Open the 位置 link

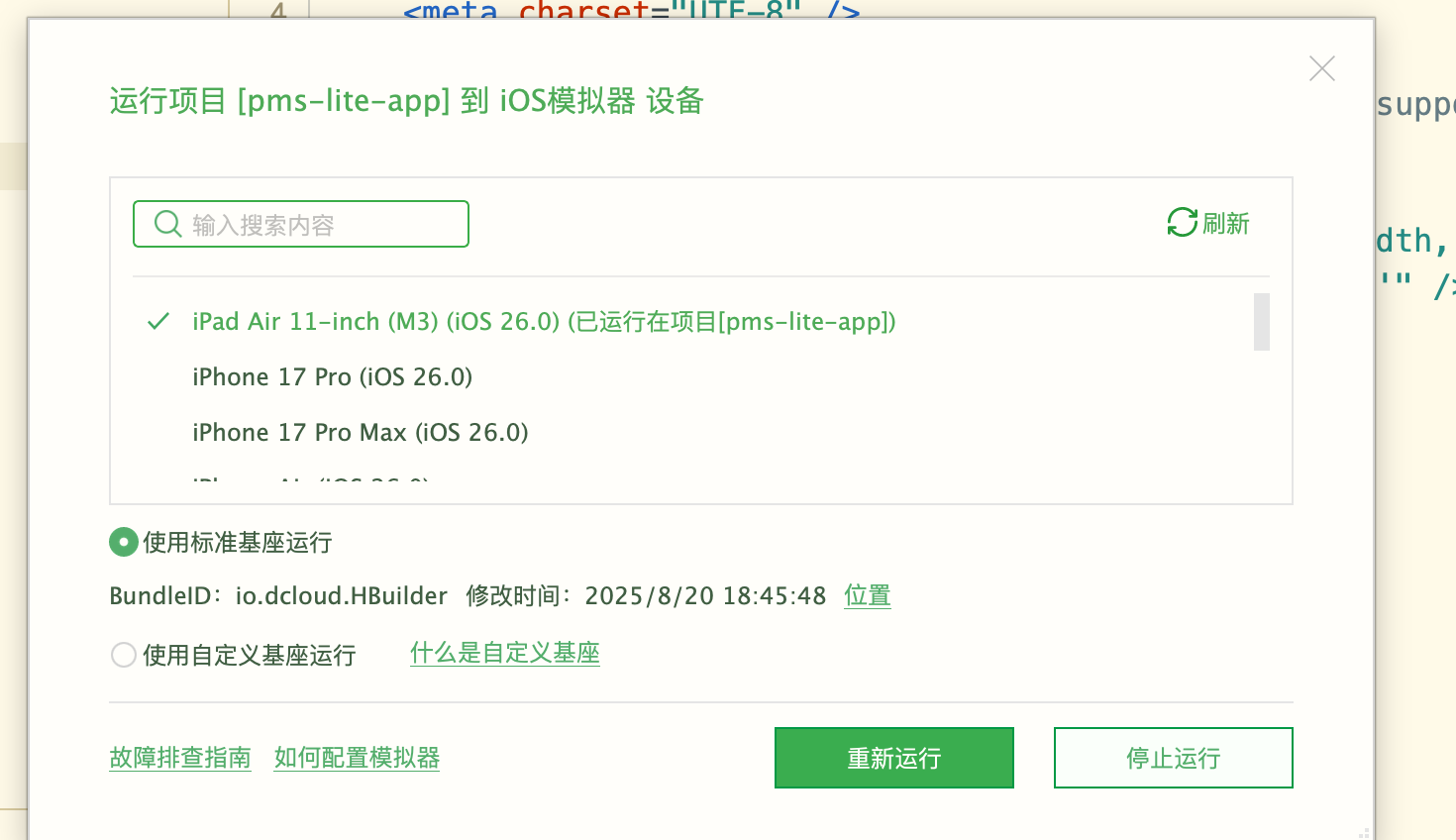[x=868, y=595]
